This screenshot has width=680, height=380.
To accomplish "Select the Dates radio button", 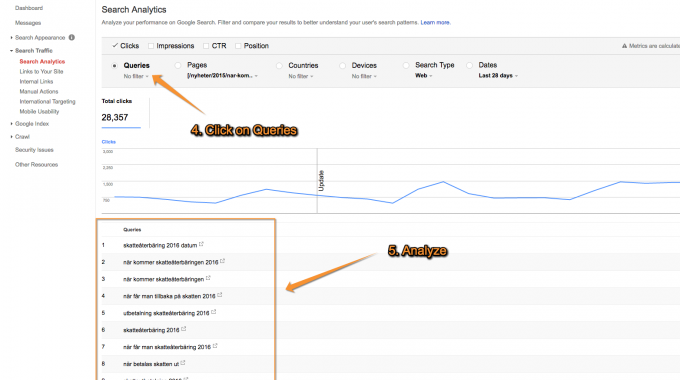I will coord(469,66).
